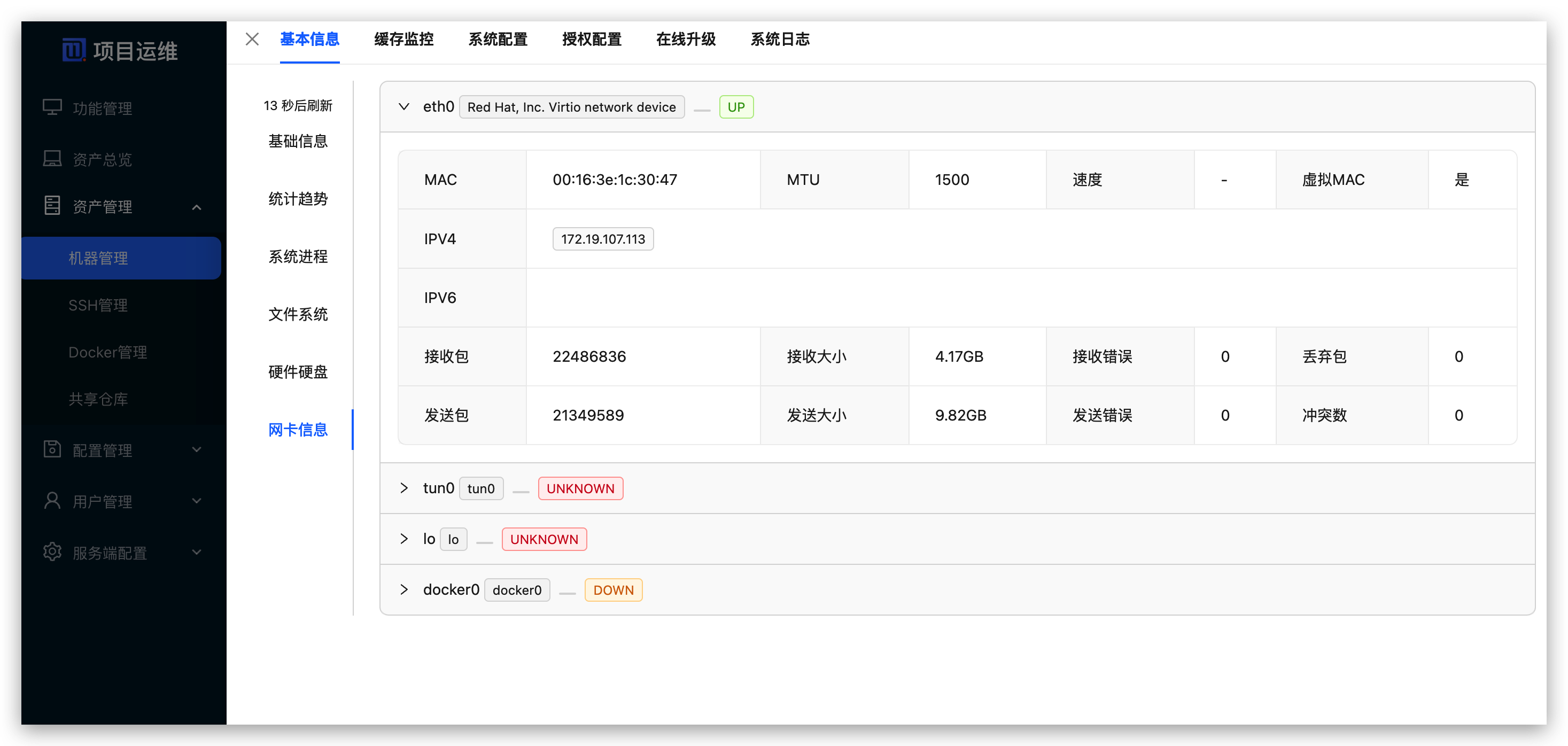Screen dimensions: 1568x746
Task: Close the machine info panel with X
Action: pyautogui.click(x=252, y=40)
